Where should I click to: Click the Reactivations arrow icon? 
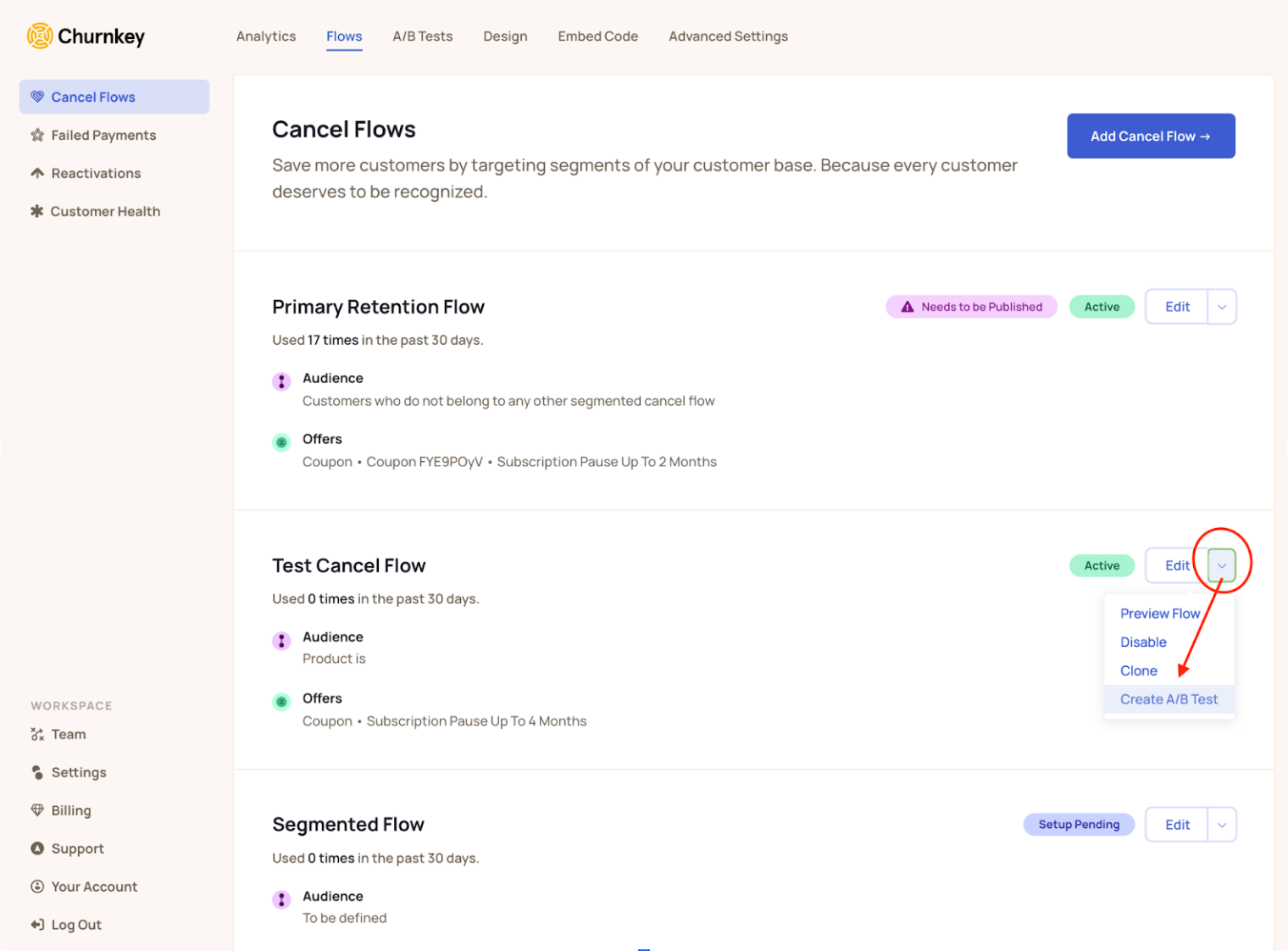coord(37,173)
